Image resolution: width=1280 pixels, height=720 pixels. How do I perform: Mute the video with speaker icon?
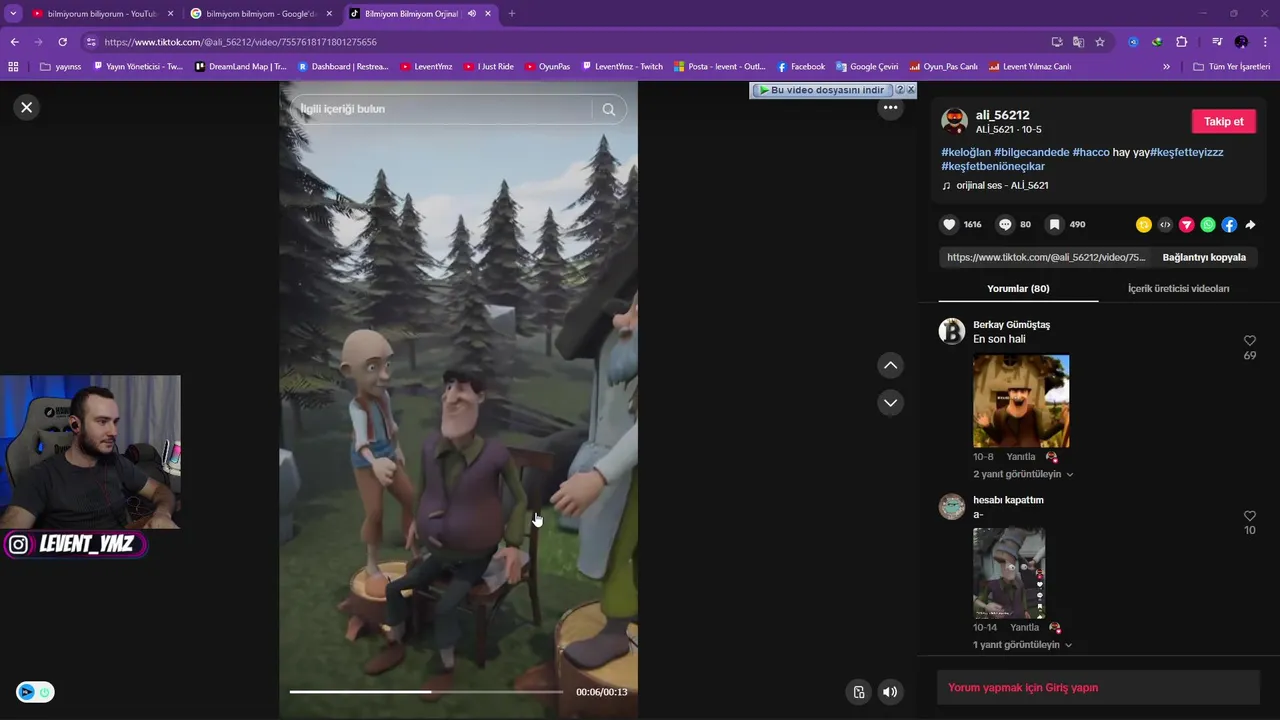(890, 692)
